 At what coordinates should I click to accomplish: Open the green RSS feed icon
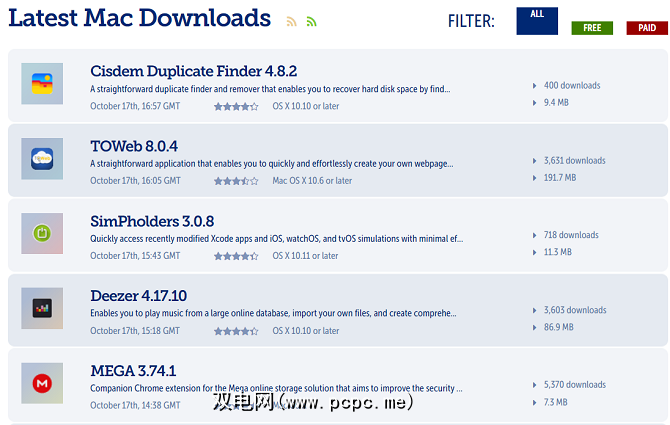click(311, 21)
